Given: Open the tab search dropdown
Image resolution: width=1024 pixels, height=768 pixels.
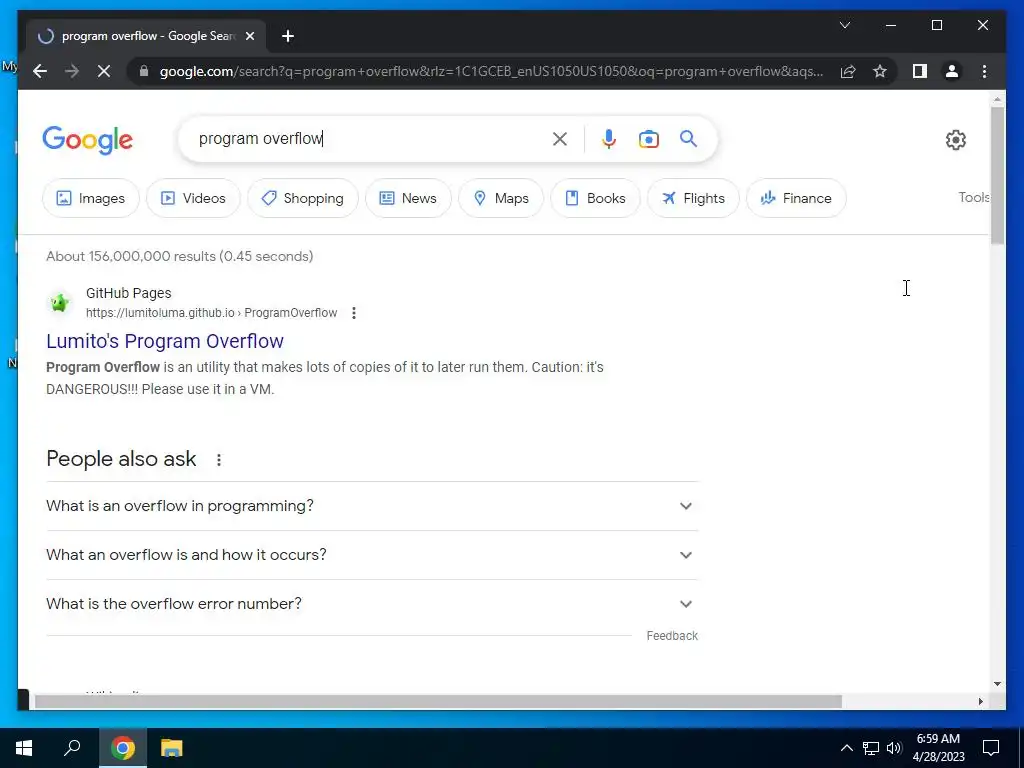Looking at the screenshot, I should pos(844,25).
